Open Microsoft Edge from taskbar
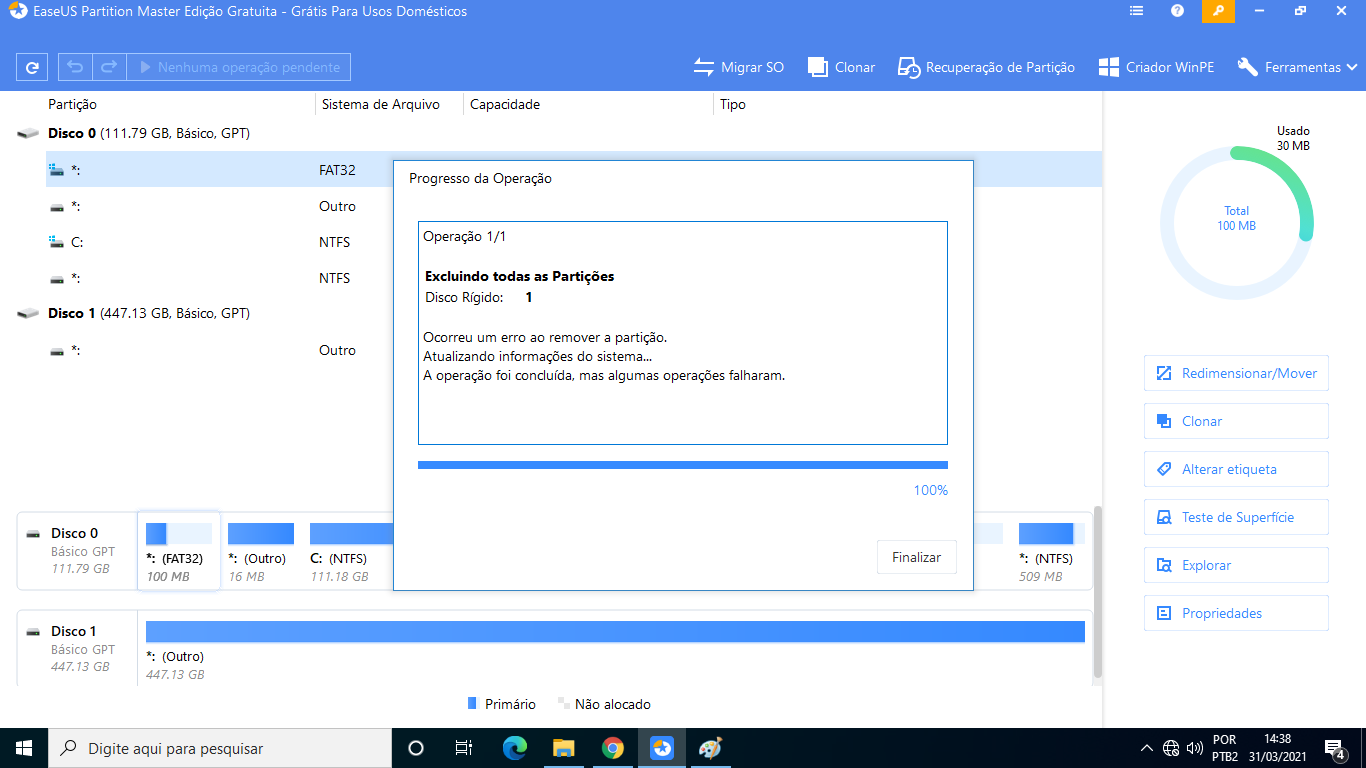The image size is (1366, 768). pyautogui.click(x=514, y=748)
